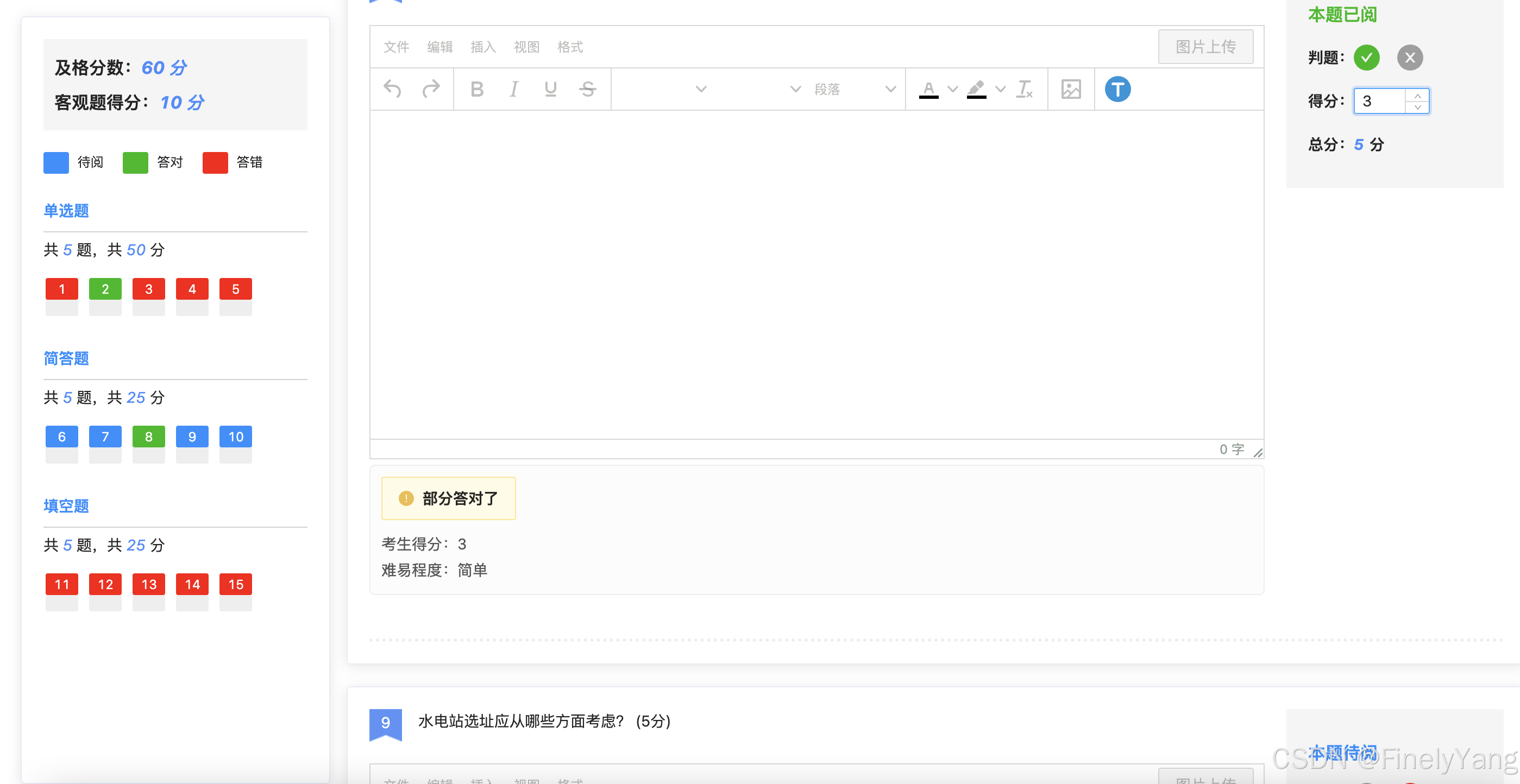The image size is (1520, 784).
Task: Open the 格式 menu
Action: pyautogui.click(x=569, y=47)
